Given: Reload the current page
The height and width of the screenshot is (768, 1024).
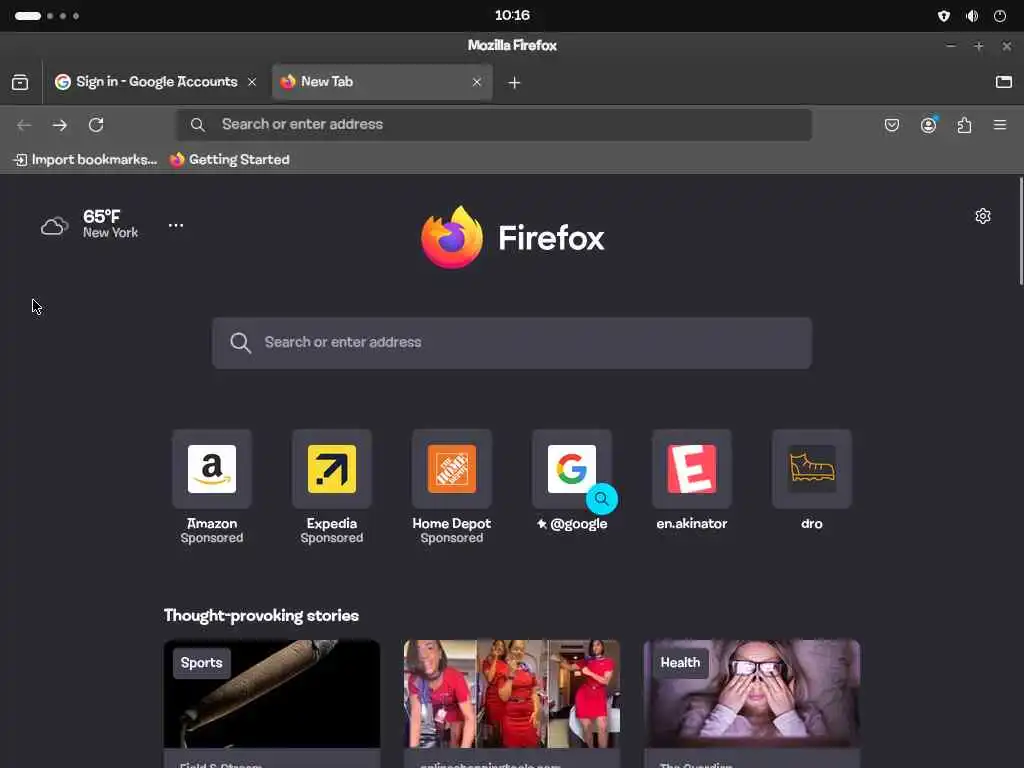Looking at the screenshot, I should 96,125.
